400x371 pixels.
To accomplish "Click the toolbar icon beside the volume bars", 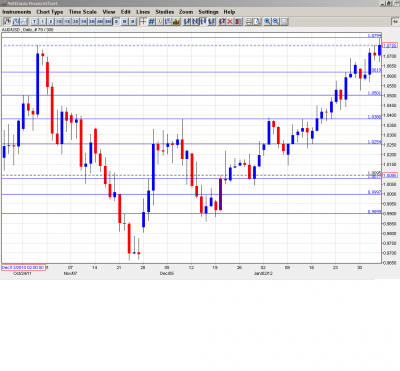I will [x=168, y=22].
